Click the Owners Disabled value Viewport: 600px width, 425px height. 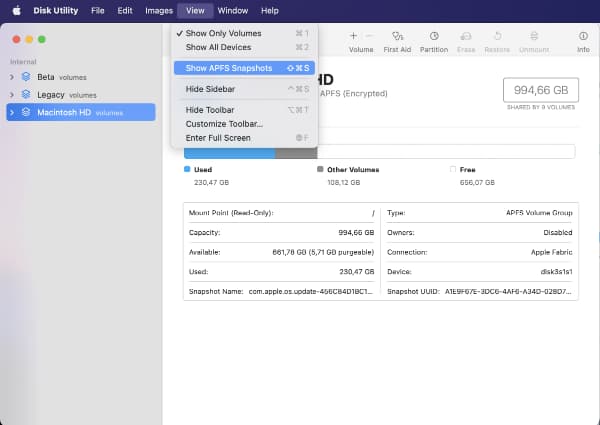[558, 233]
